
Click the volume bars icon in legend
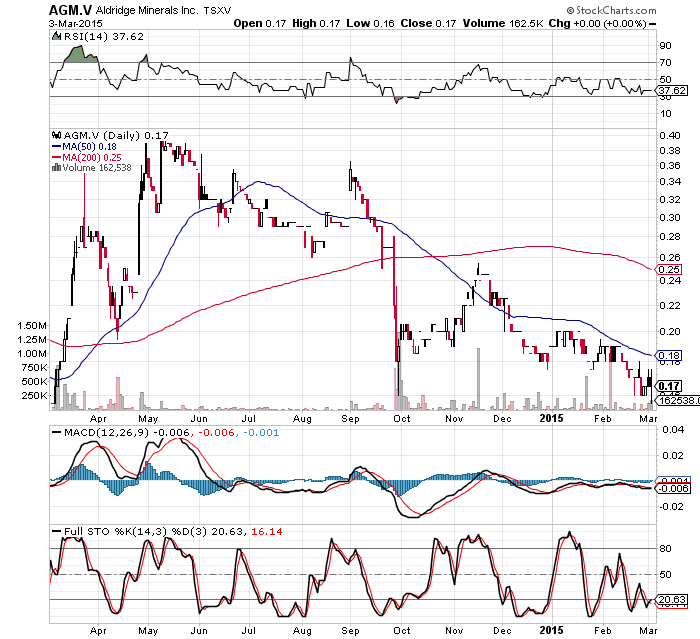click(57, 168)
